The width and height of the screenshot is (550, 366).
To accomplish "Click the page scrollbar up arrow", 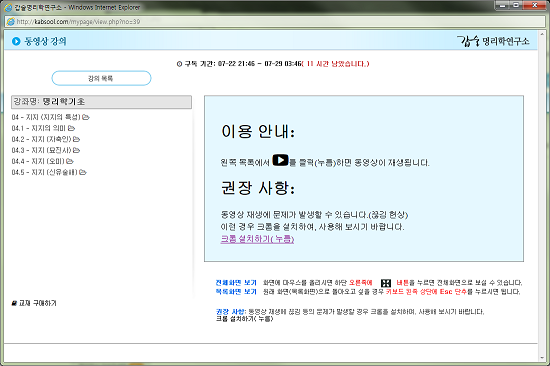I will [x=543, y=34].
